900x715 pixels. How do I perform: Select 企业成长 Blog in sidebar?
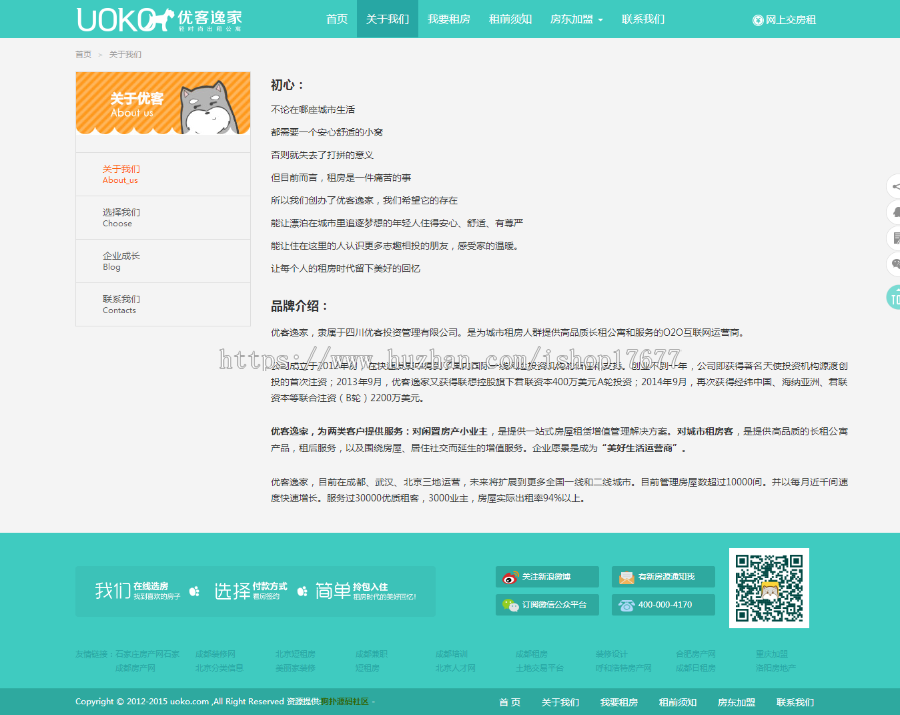[163, 261]
